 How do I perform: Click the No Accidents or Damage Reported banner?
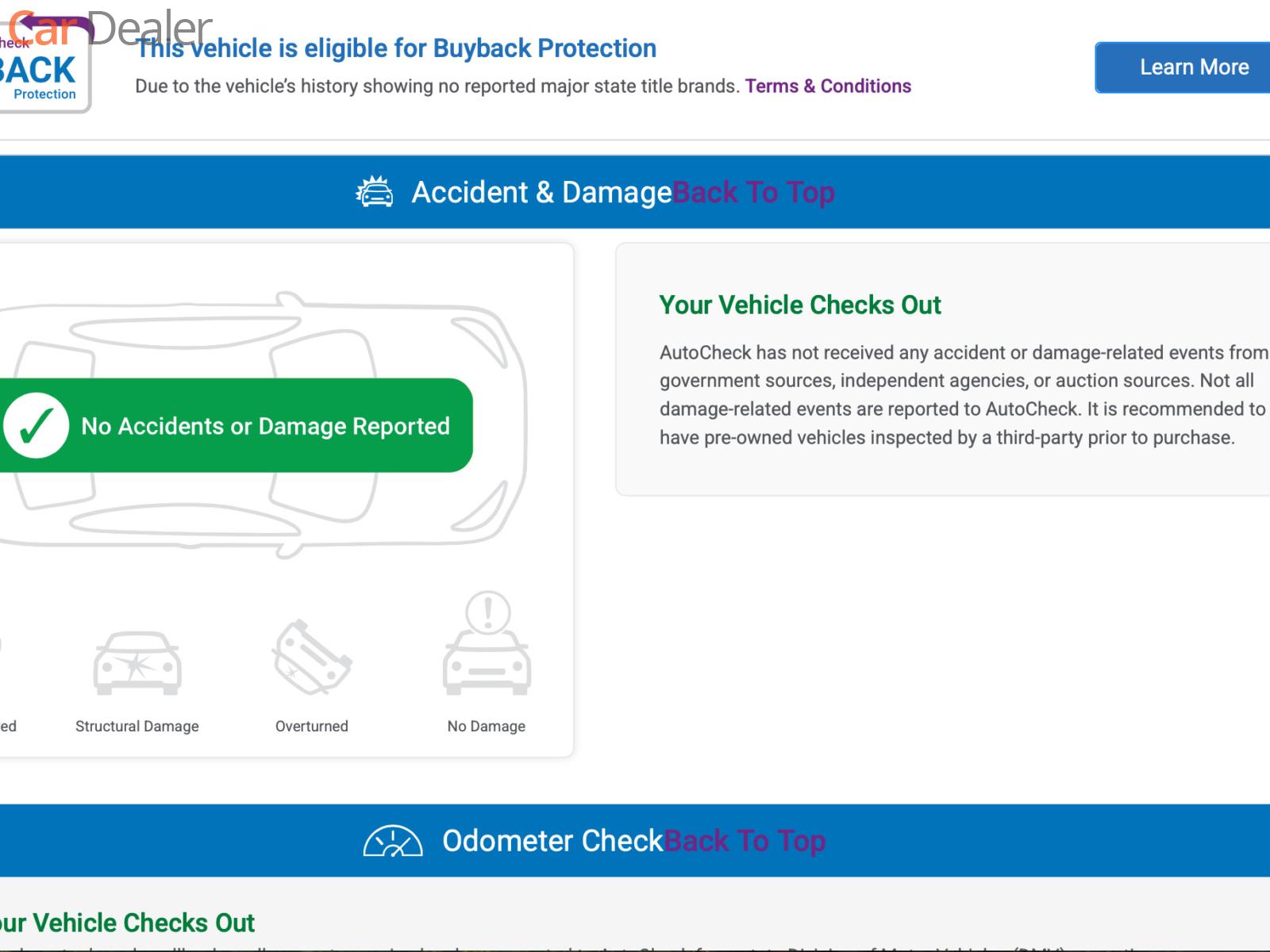265,426
